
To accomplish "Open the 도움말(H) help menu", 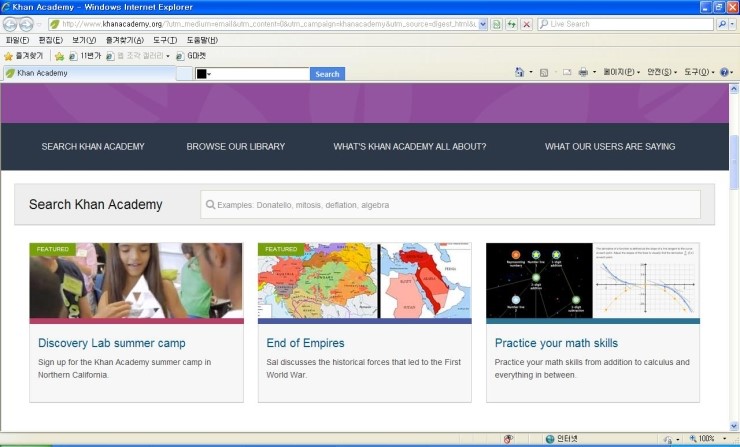I will pyautogui.click(x=202, y=40).
